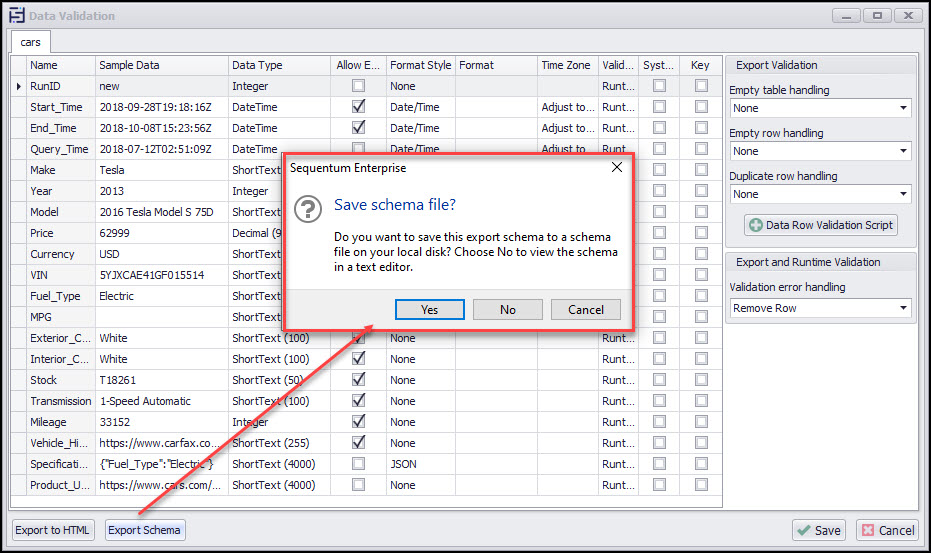Screen dimensions: 931x553
Task: Click the Sample Data column header
Action: (x=160, y=65)
